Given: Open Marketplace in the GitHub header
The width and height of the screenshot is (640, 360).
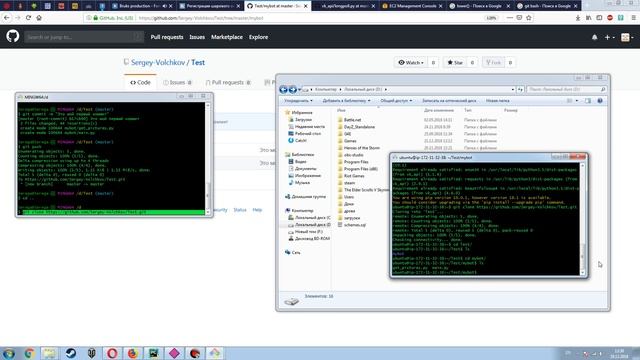Looking at the screenshot, I should [227, 37].
